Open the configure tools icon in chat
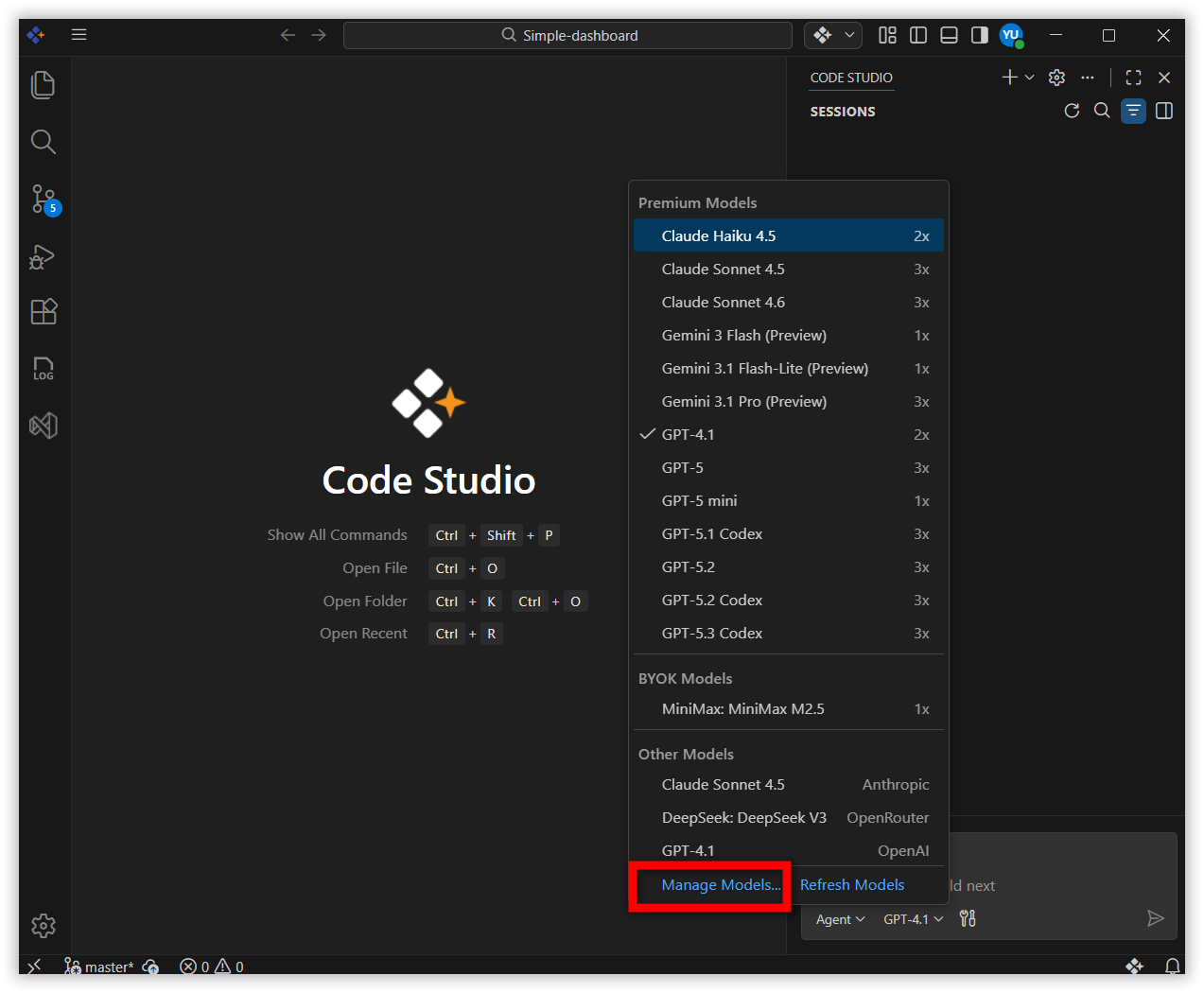 pos(968,918)
